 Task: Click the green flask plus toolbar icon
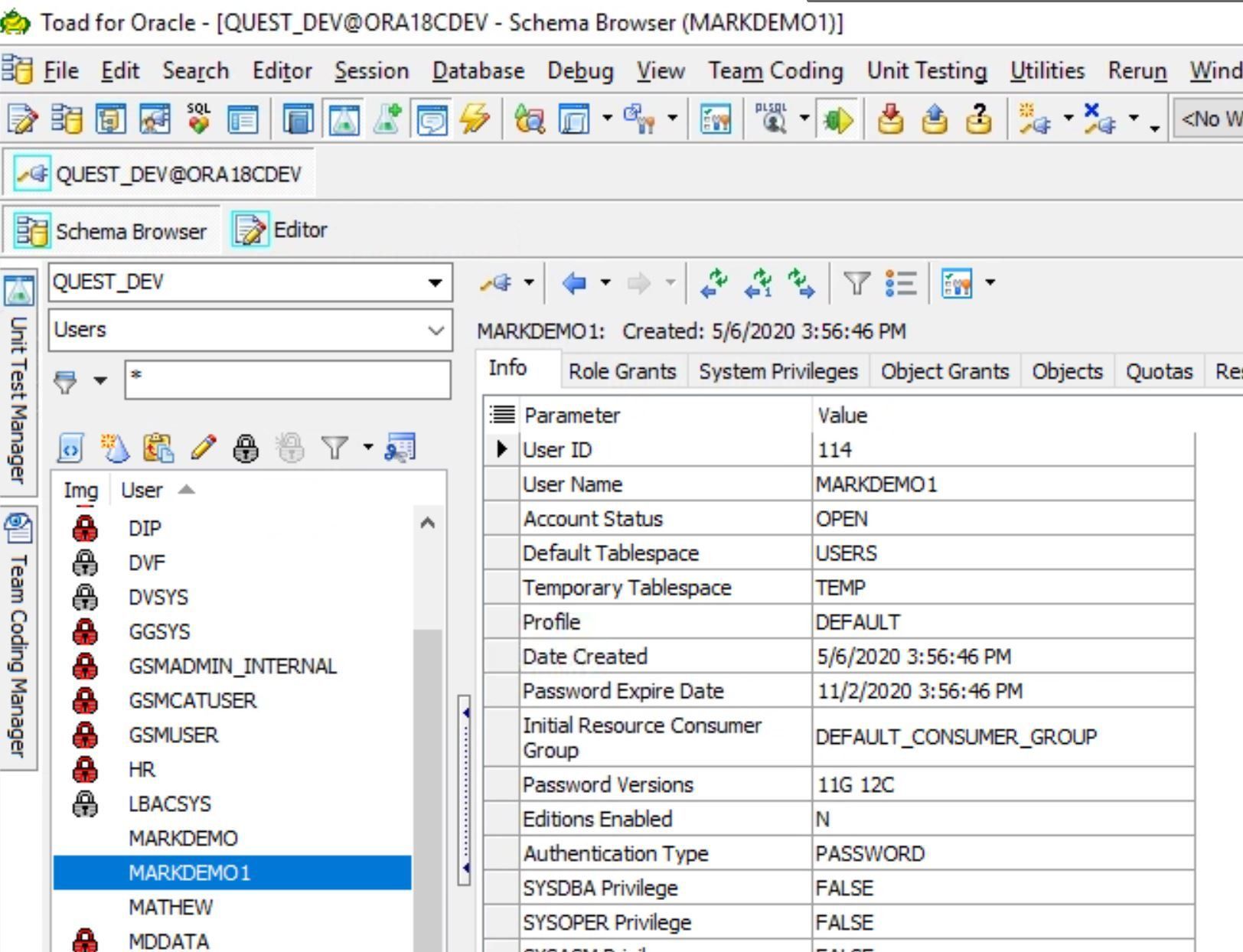[387, 119]
